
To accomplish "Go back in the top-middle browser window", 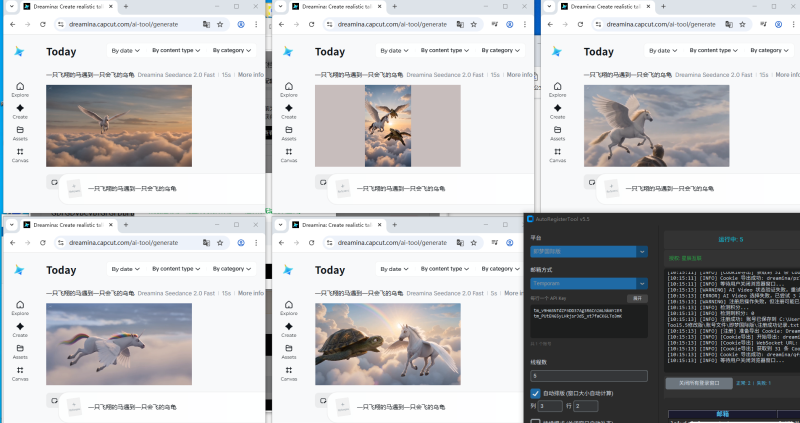I will [x=281, y=24].
